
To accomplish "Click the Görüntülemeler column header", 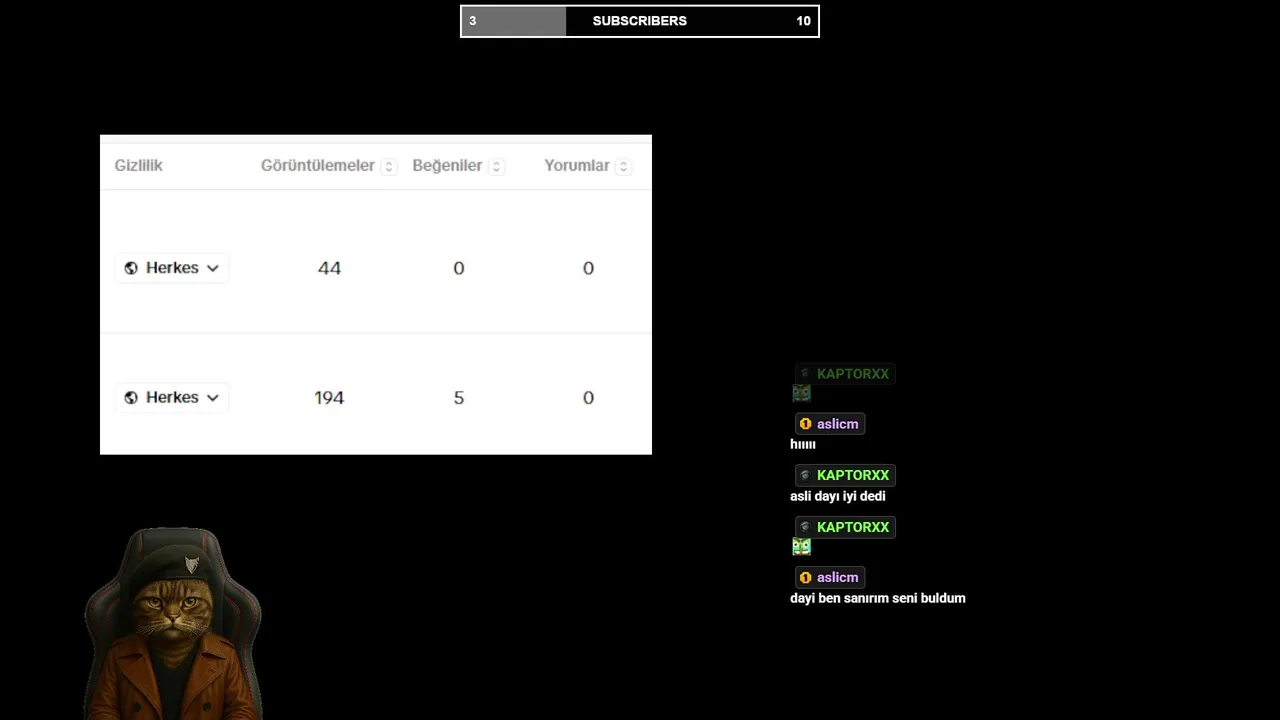I will tap(318, 166).
